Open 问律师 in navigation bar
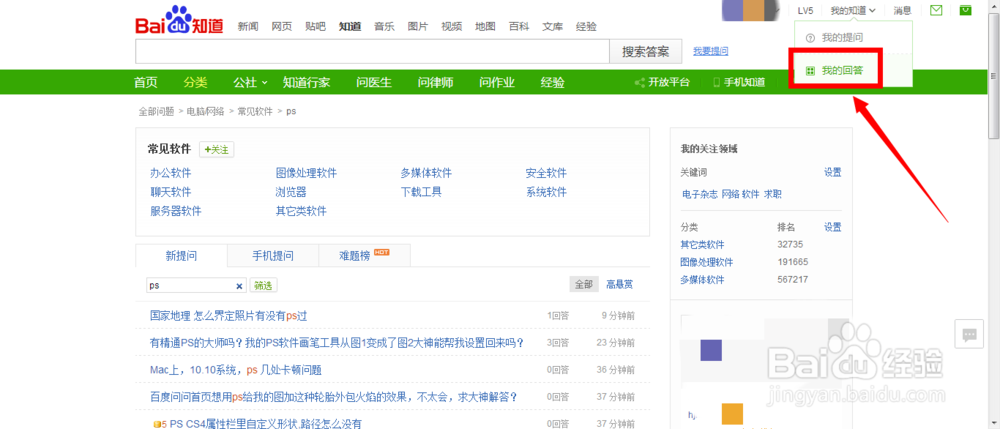 coord(436,82)
